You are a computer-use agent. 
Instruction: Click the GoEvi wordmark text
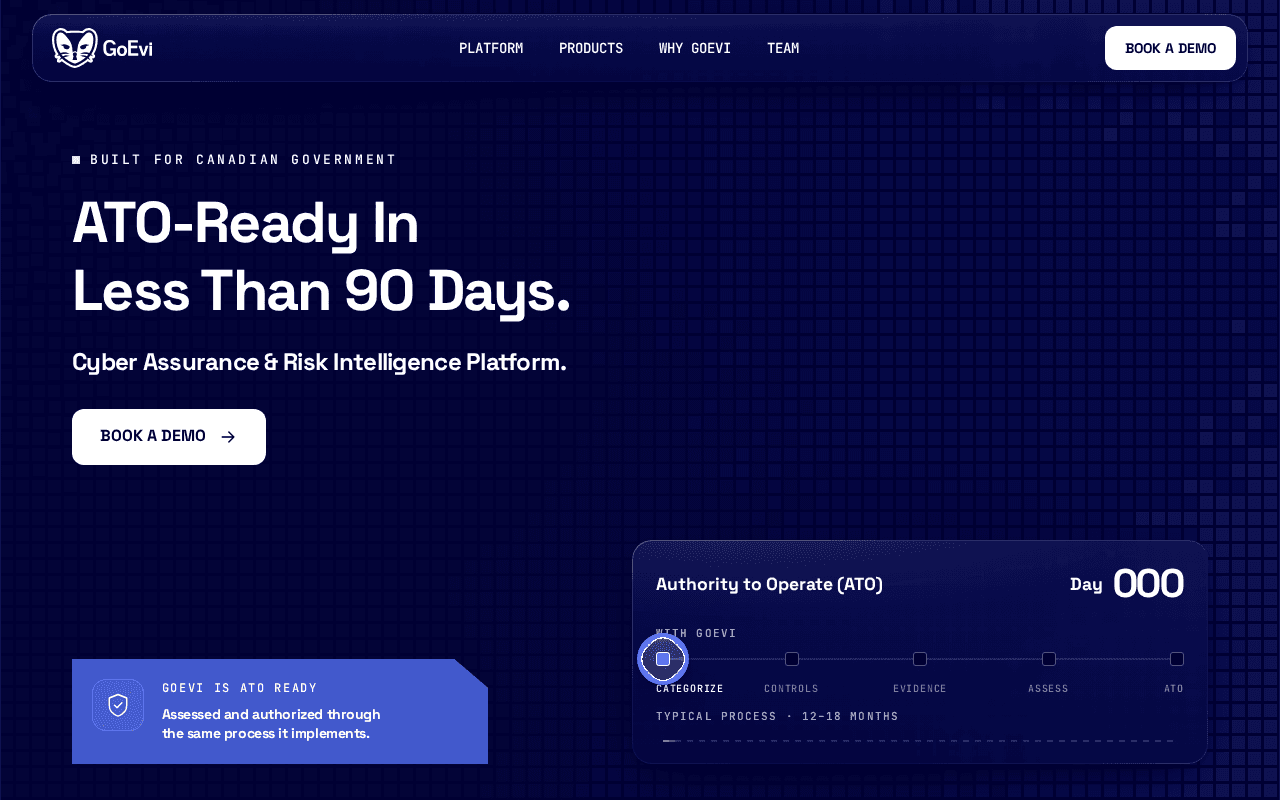(128, 48)
